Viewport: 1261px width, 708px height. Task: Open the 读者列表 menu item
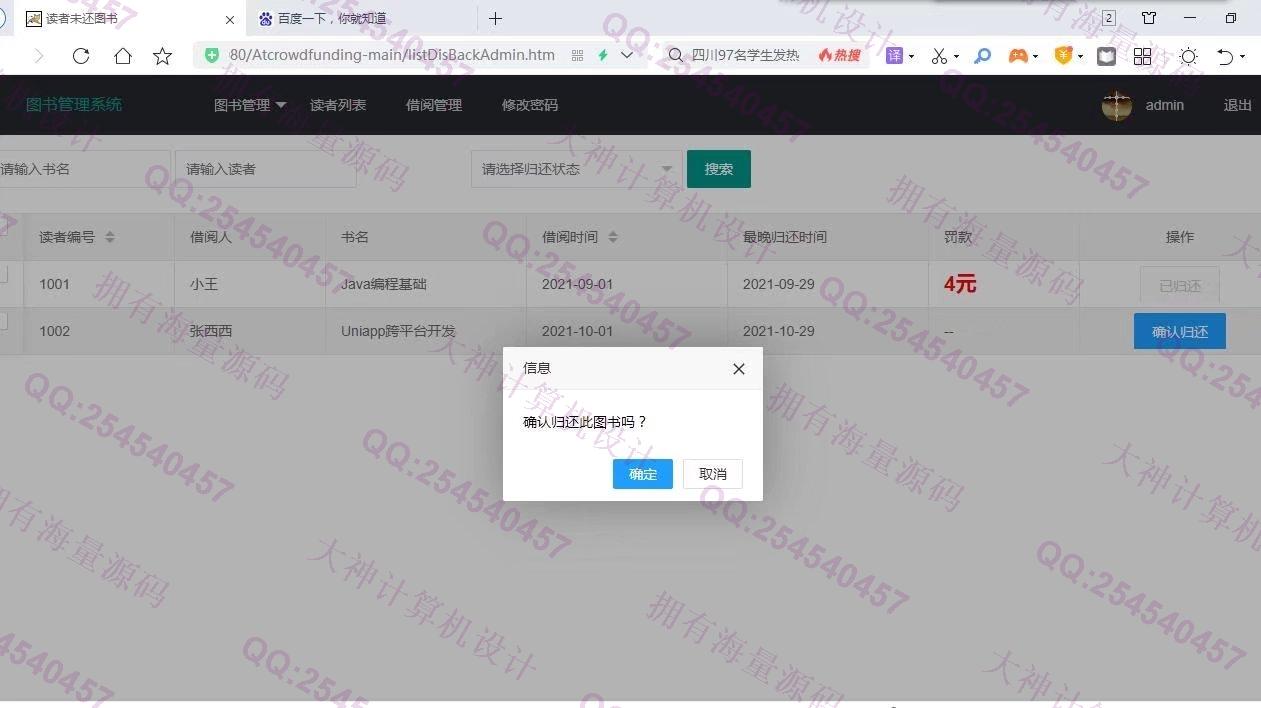(338, 105)
